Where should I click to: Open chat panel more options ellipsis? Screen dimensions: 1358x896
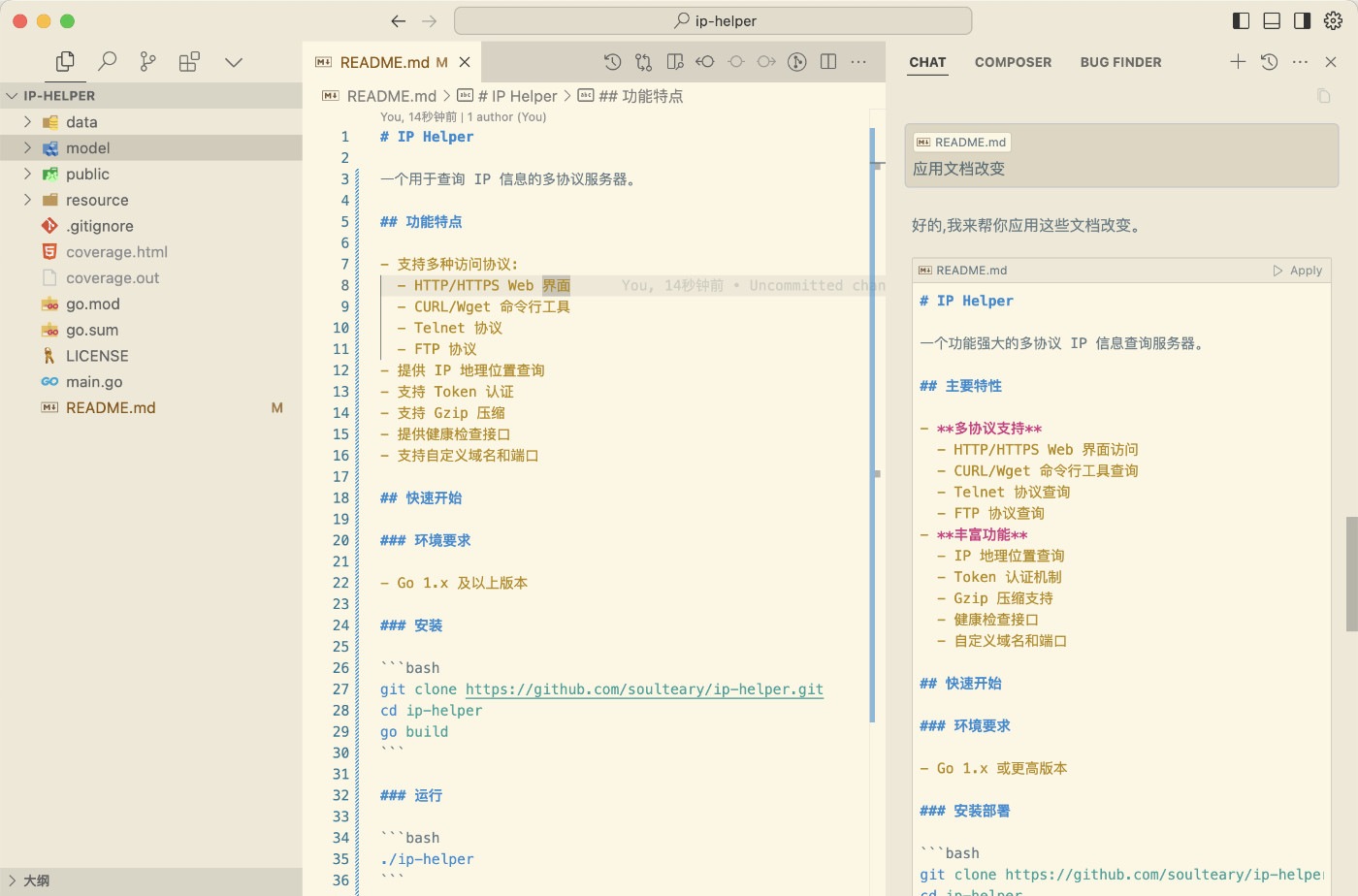click(1300, 62)
